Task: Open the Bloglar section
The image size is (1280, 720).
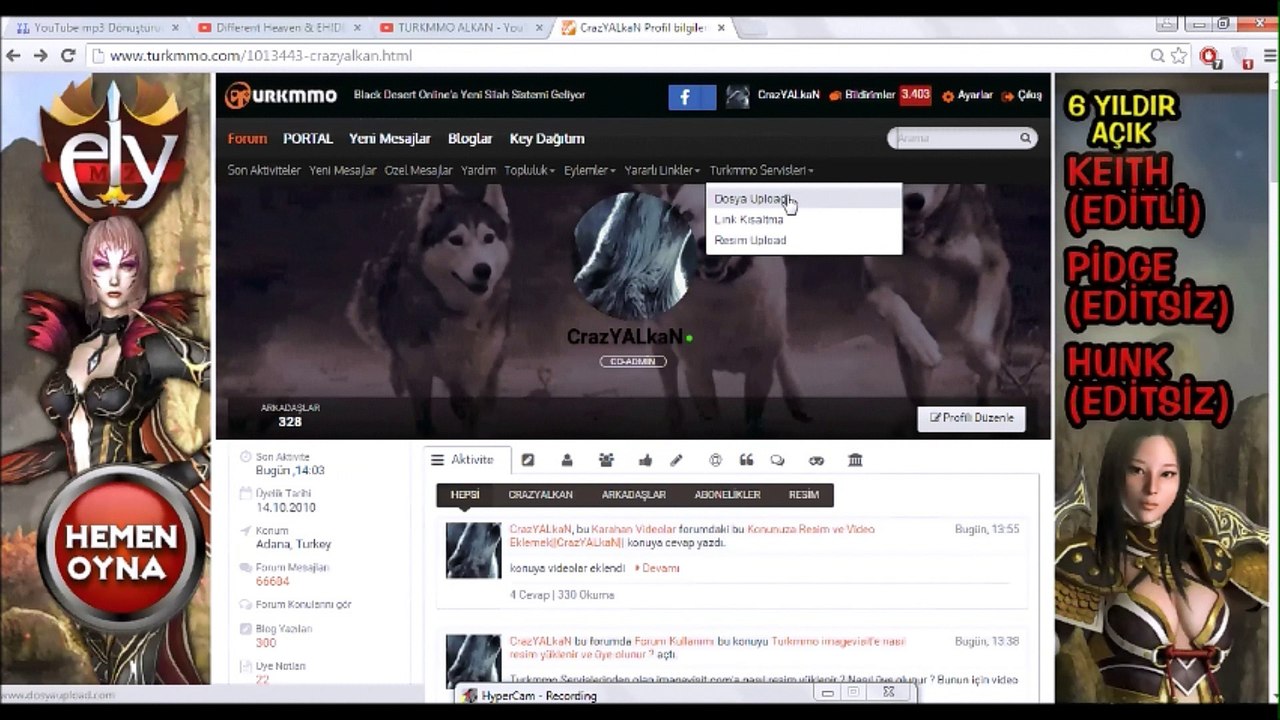Action: [470, 139]
